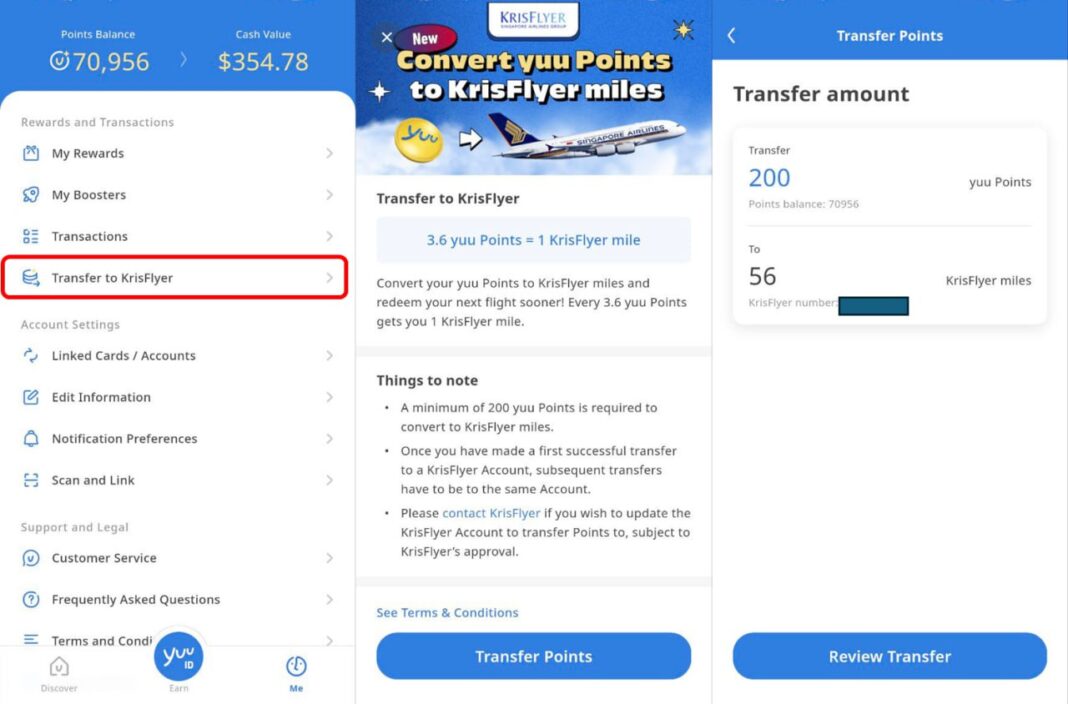Image resolution: width=1068 pixels, height=704 pixels.
Task: Switch to the Discover tab
Action: pyautogui.click(x=58, y=672)
